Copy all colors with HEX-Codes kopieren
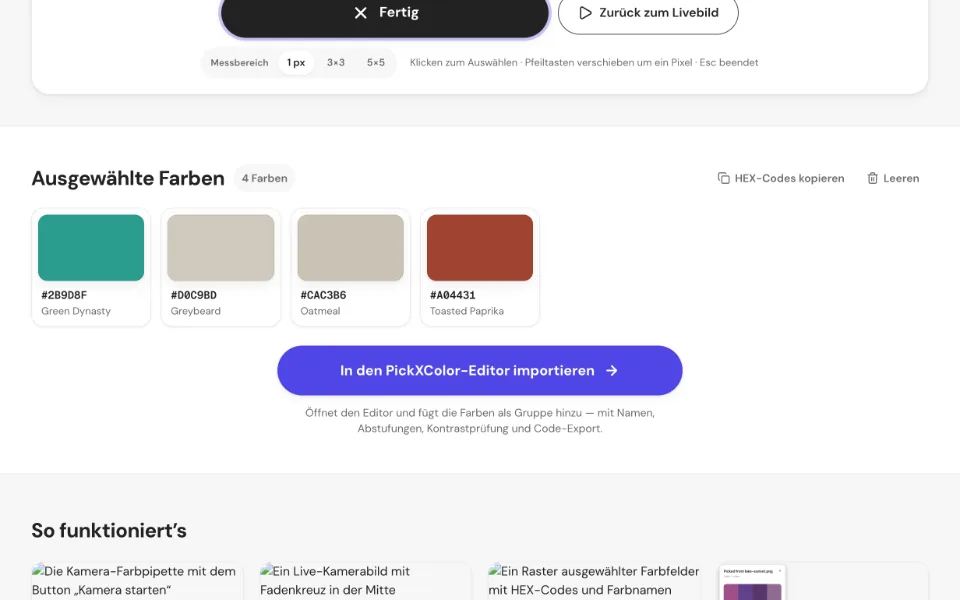Viewport: 960px width, 600px height. 781,178
